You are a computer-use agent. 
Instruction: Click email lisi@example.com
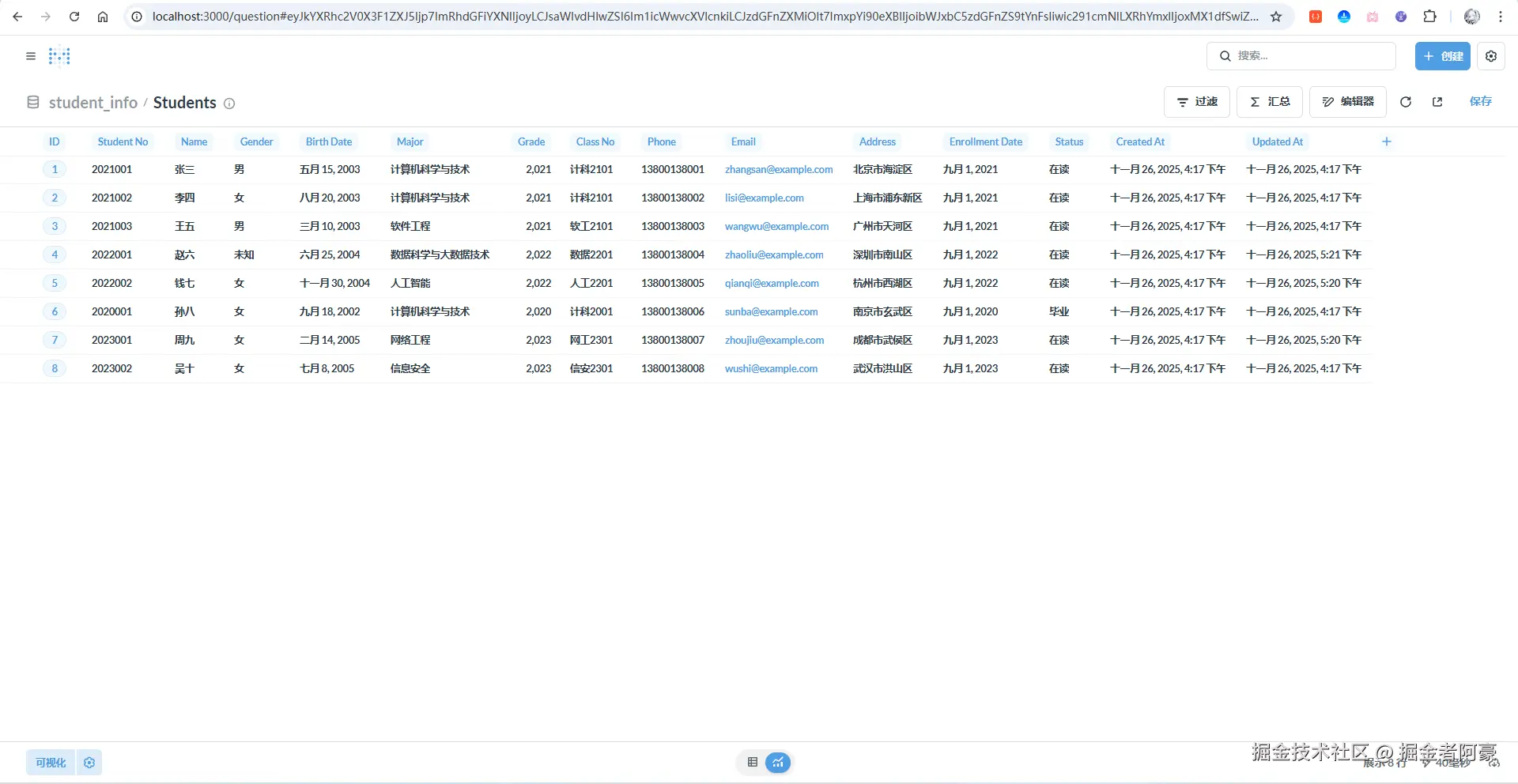765,198
